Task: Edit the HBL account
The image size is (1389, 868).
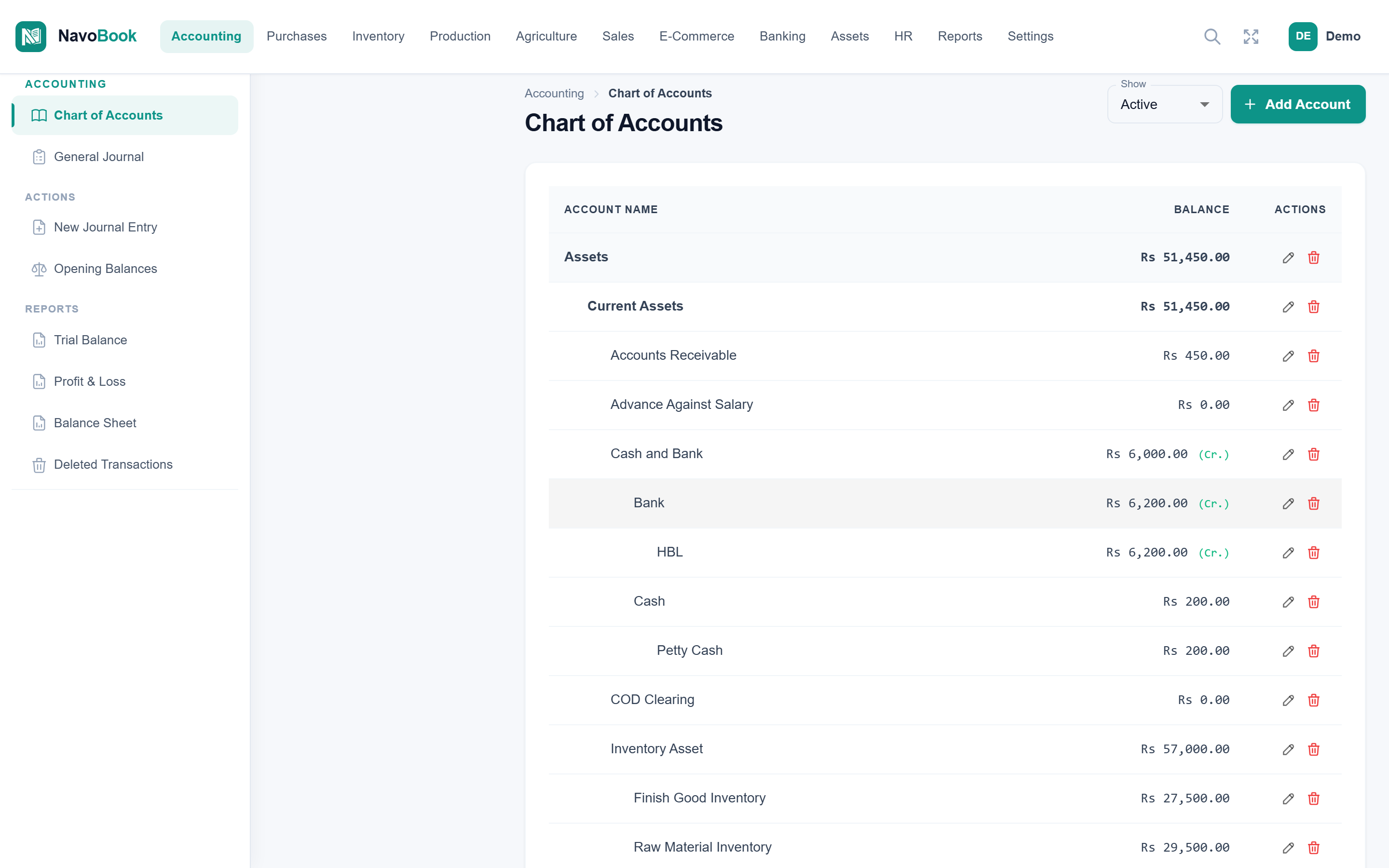Action: (x=1288, y=553)
